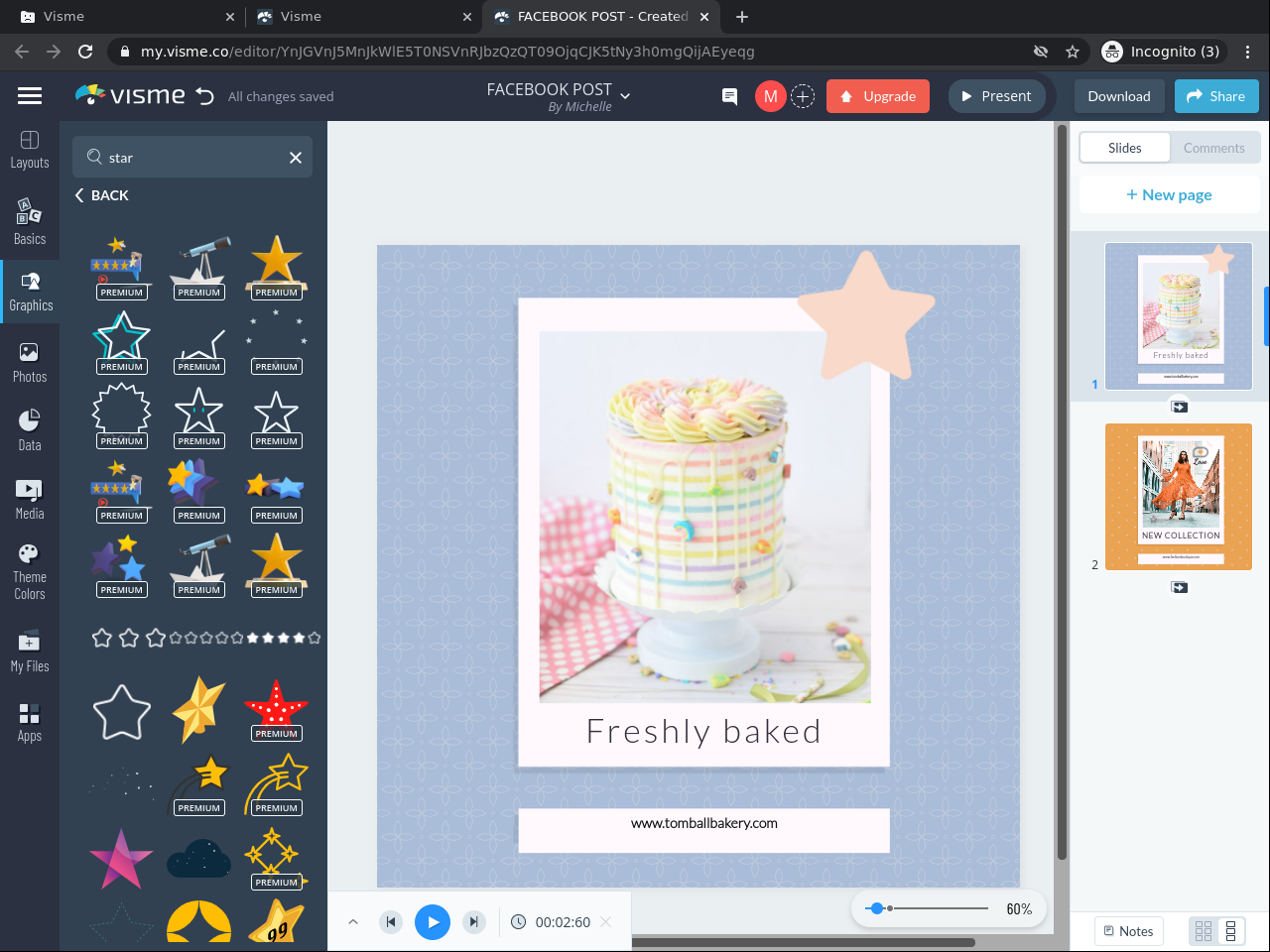Image resolution: width=1270 pixels, height=952 pixels.
Task: Open a new browser tab
Action: tap(742, 17)
